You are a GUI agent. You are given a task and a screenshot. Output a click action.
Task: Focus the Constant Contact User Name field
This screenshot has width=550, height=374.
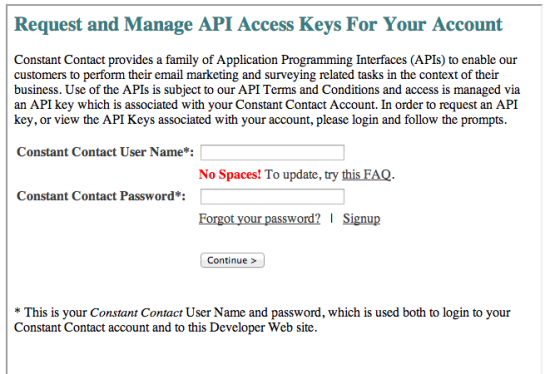click(x=272, y=153)
